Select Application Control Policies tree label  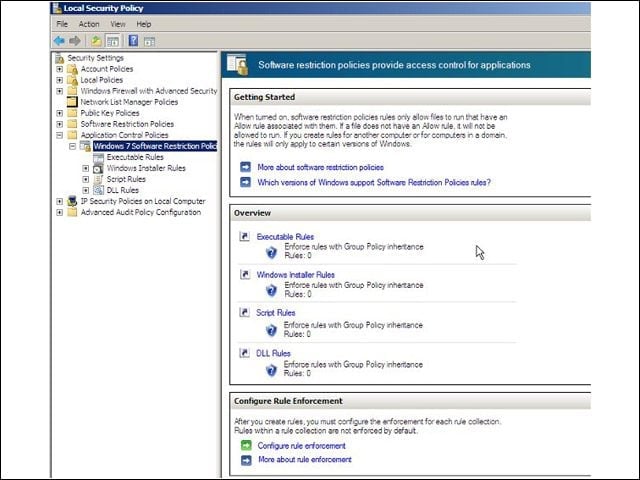(x=124, y=135)
